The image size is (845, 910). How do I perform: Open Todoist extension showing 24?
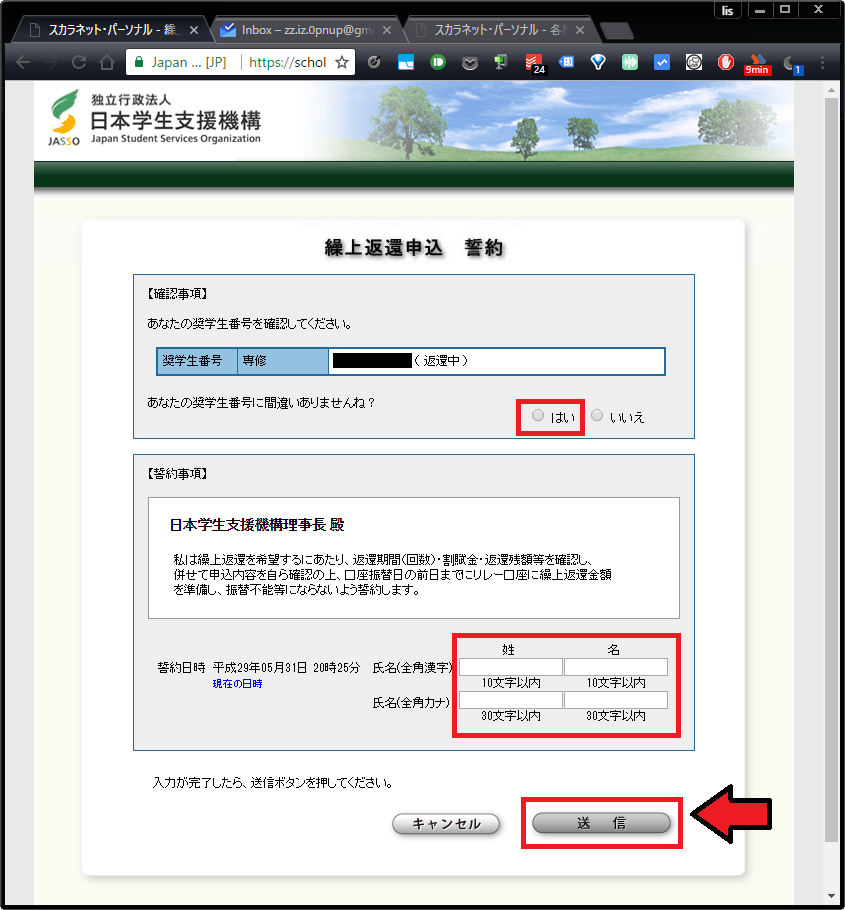(x=534, y=63)
